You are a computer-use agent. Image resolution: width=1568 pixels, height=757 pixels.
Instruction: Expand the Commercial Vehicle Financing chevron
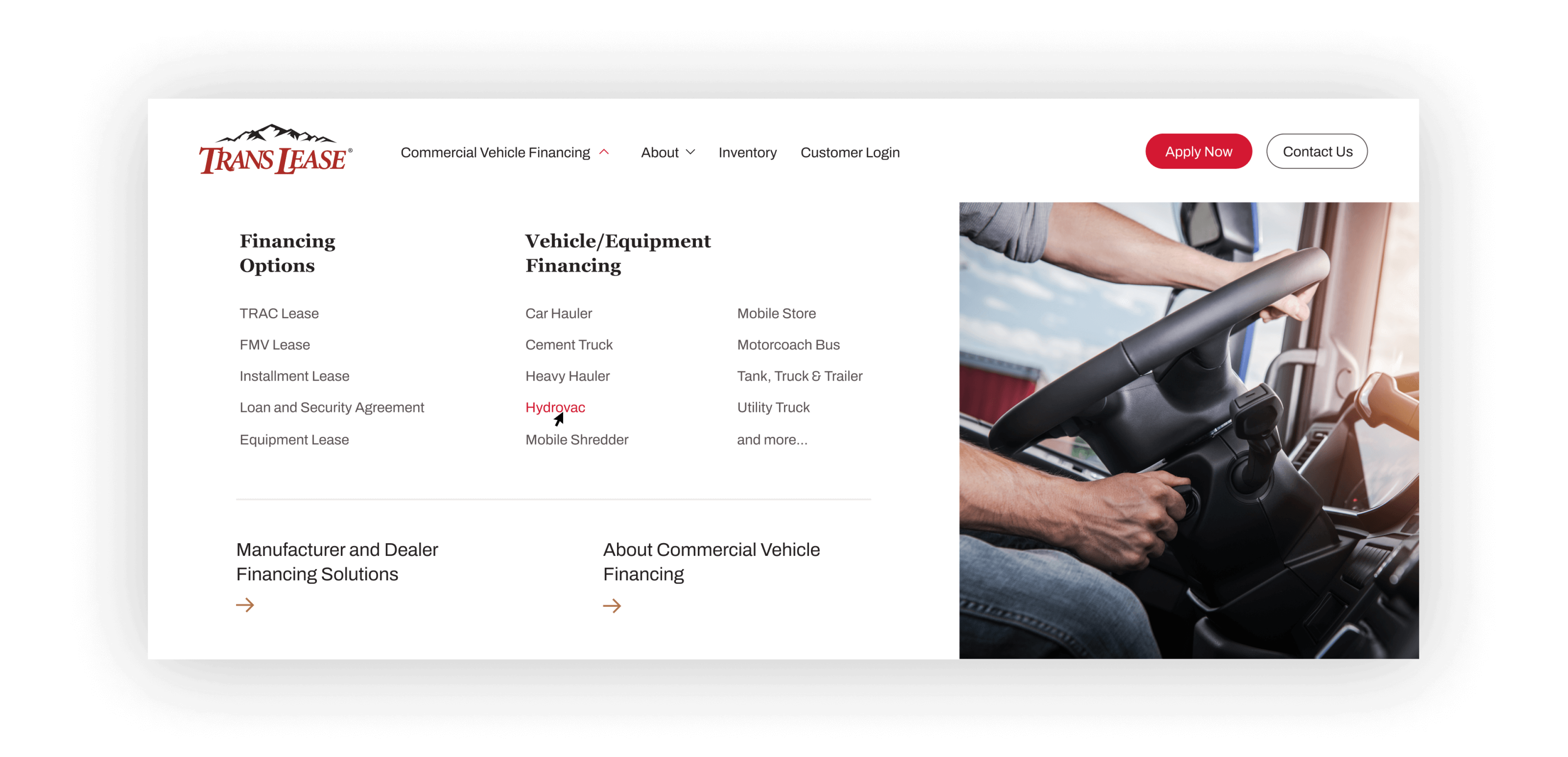pyautogui.click(x=607, y=152)
